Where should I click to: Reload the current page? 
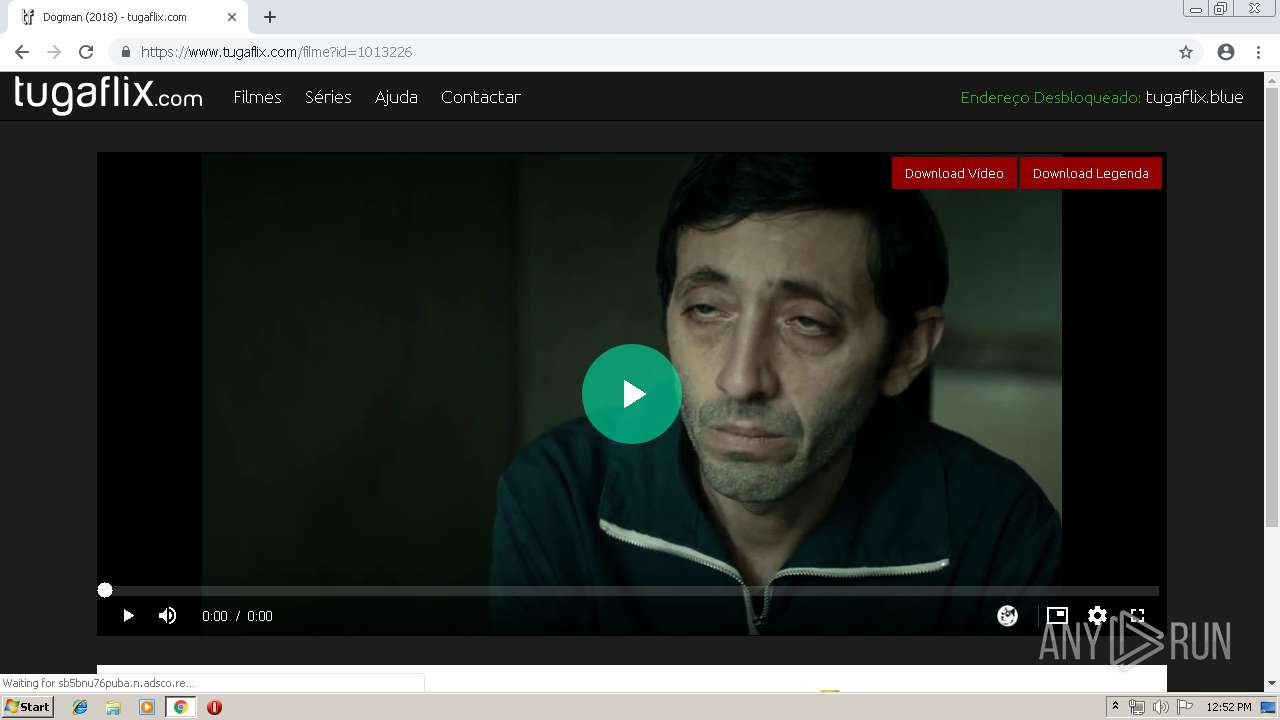[x=86, y=52]
